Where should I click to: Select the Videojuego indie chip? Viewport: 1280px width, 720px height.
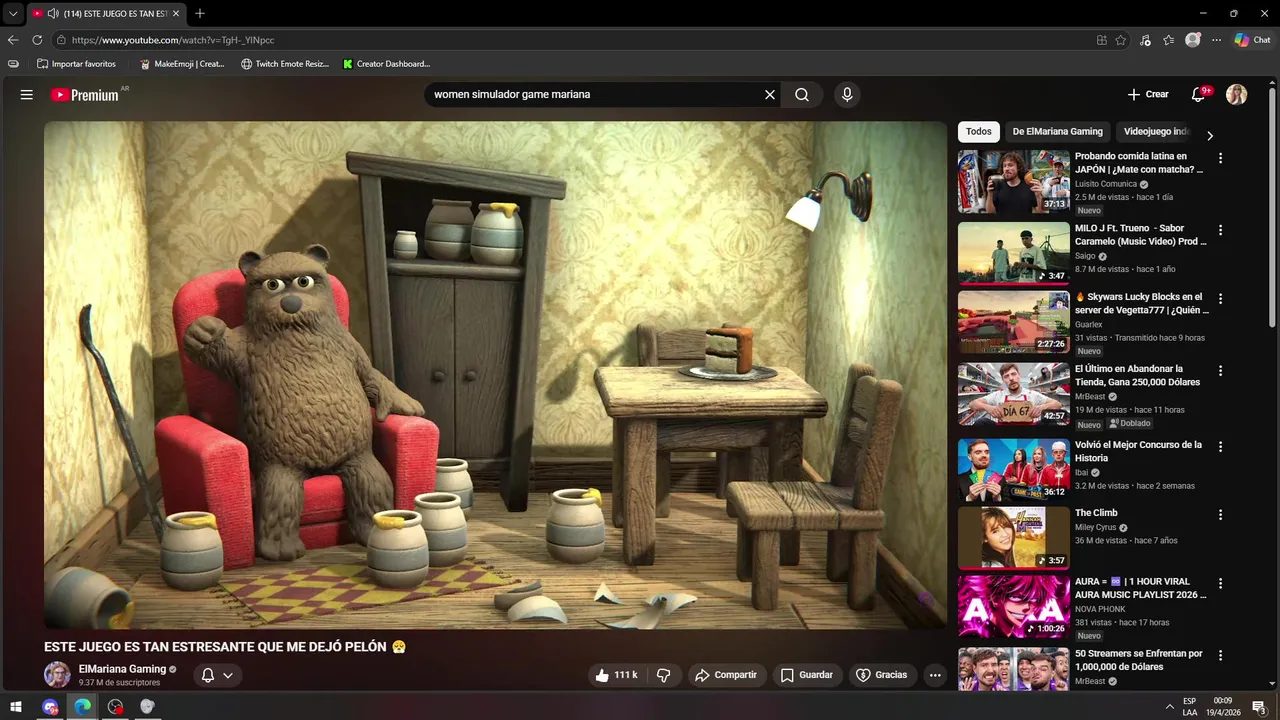pos(1156,132)
